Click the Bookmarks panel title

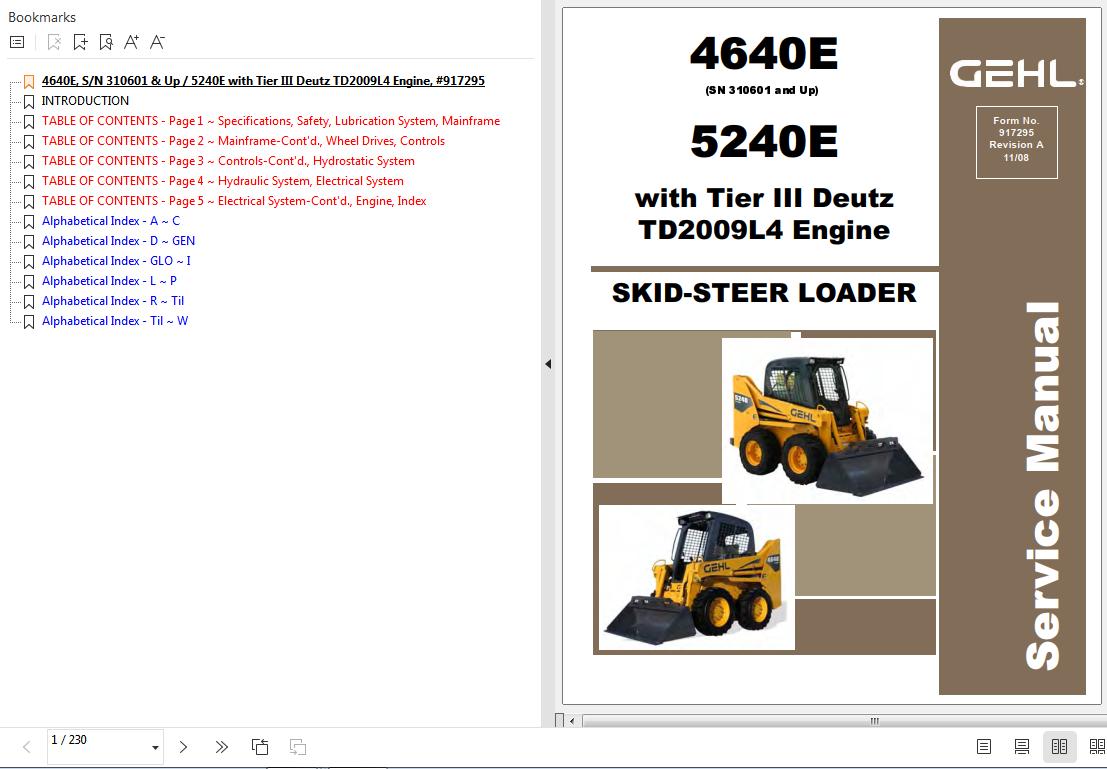(x=42, y=17)
